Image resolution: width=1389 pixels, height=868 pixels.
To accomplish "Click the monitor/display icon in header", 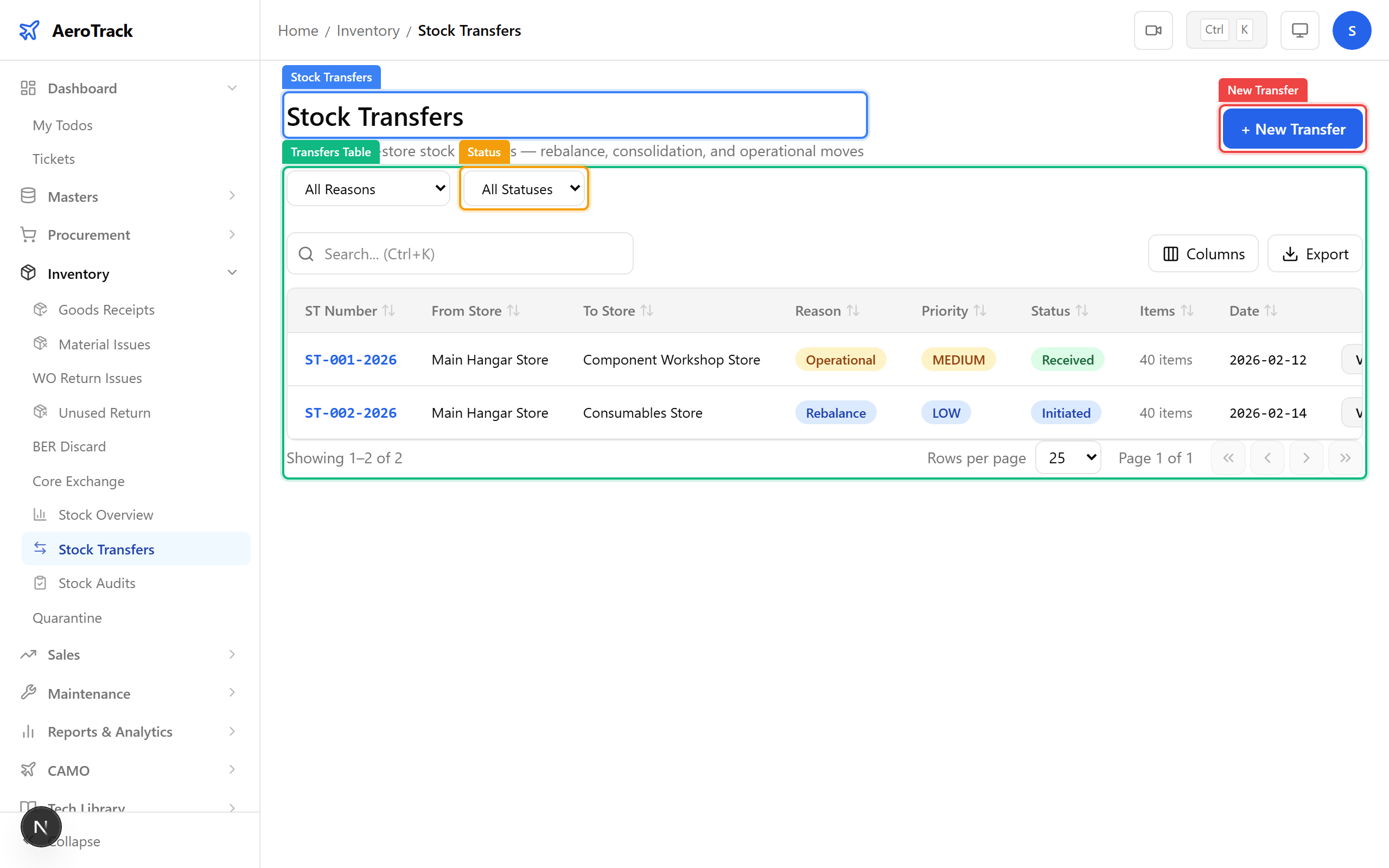I will tap(1299, 30).
